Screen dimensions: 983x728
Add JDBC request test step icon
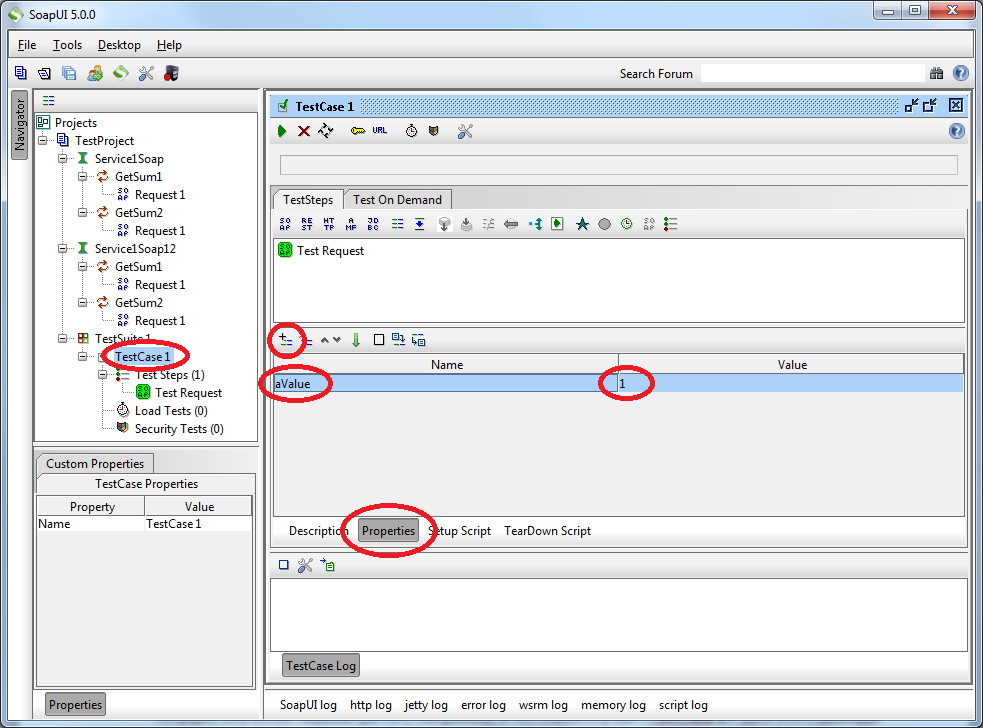pyautogui.click(x=373, y=224)
